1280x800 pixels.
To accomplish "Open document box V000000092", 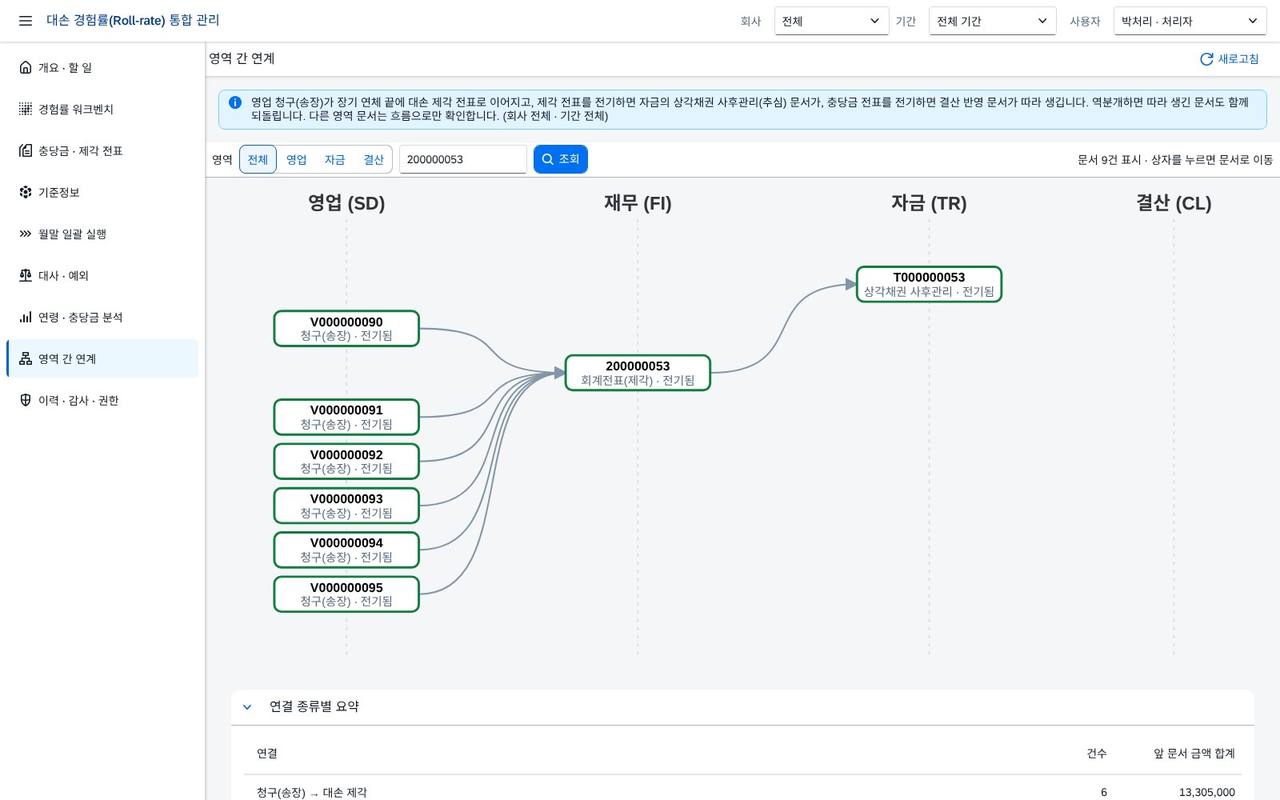I will click(346, 461).
